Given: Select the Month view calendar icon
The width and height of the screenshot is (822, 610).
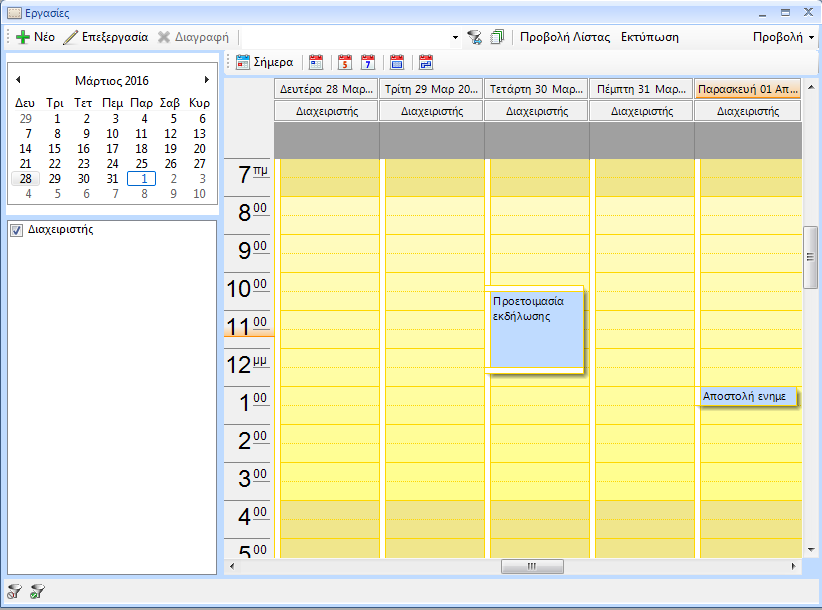Looking at the screenshot, I should point(397,62).
